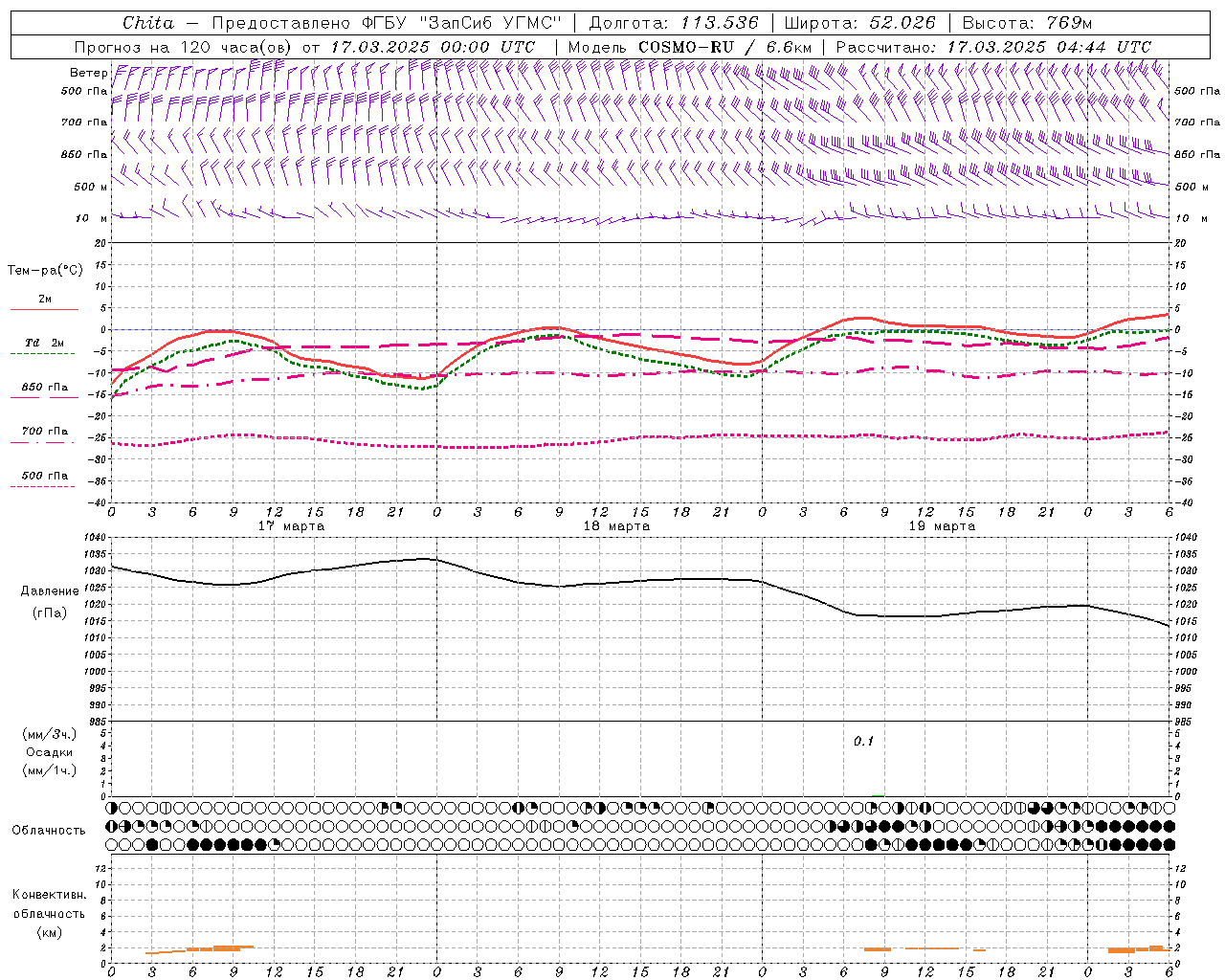1225x980 pixels.
Task: Click the dashed legend line under Td 2м
Action: click(x=42, y=354)
